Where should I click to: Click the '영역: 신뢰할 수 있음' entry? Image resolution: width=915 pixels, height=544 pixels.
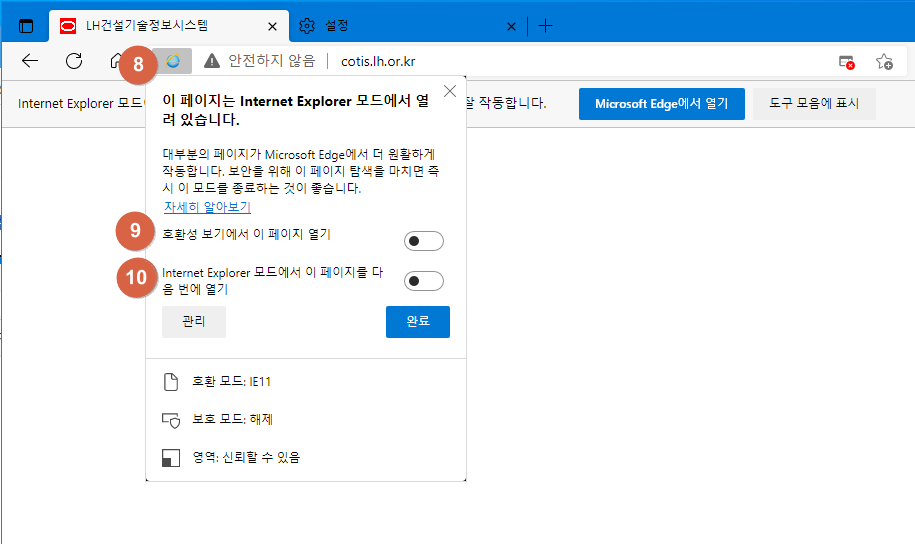click(x=246, y=457)
